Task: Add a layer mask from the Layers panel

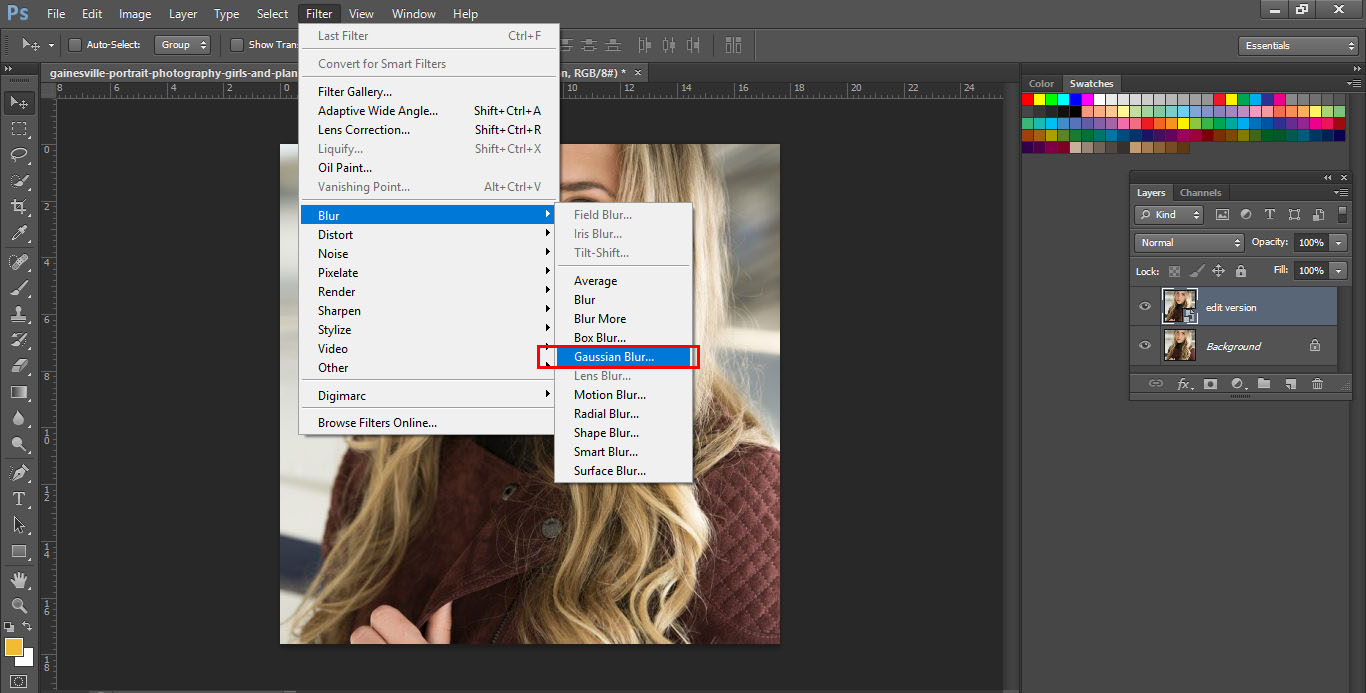Action: [x=1210, y=384]
